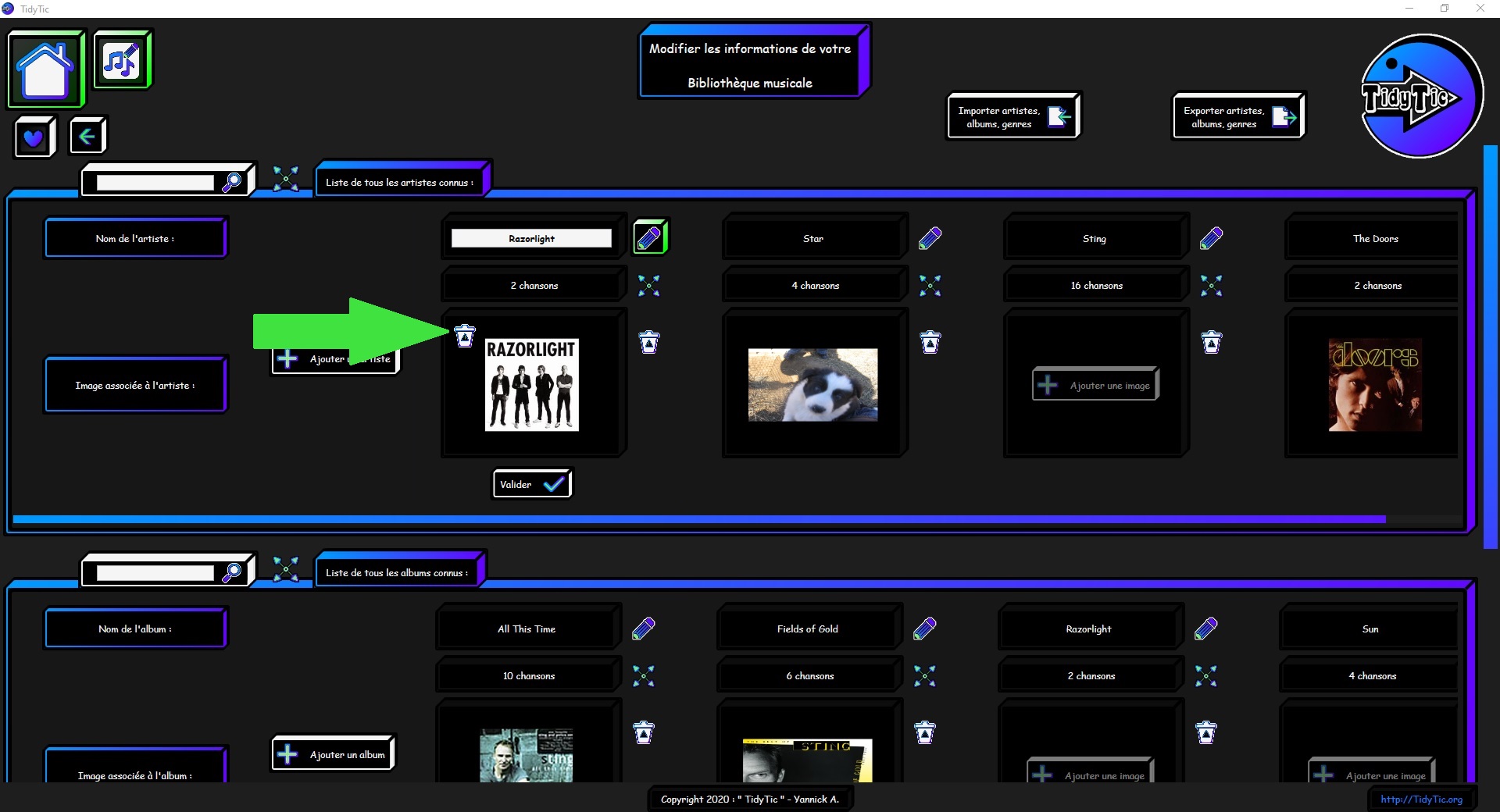1500x812 pixels.
Task: Click the Razorlight artist name field
Action: pos(531,238)
